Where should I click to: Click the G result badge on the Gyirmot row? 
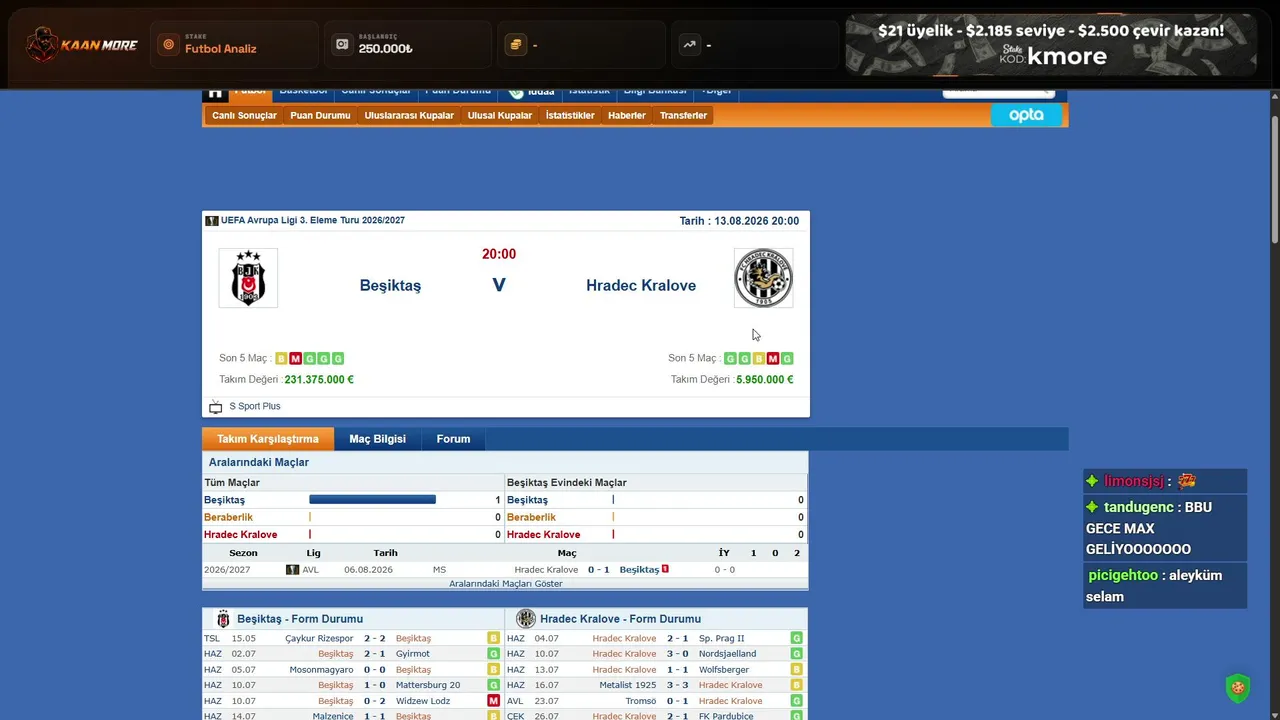click(x=494, y=654)
